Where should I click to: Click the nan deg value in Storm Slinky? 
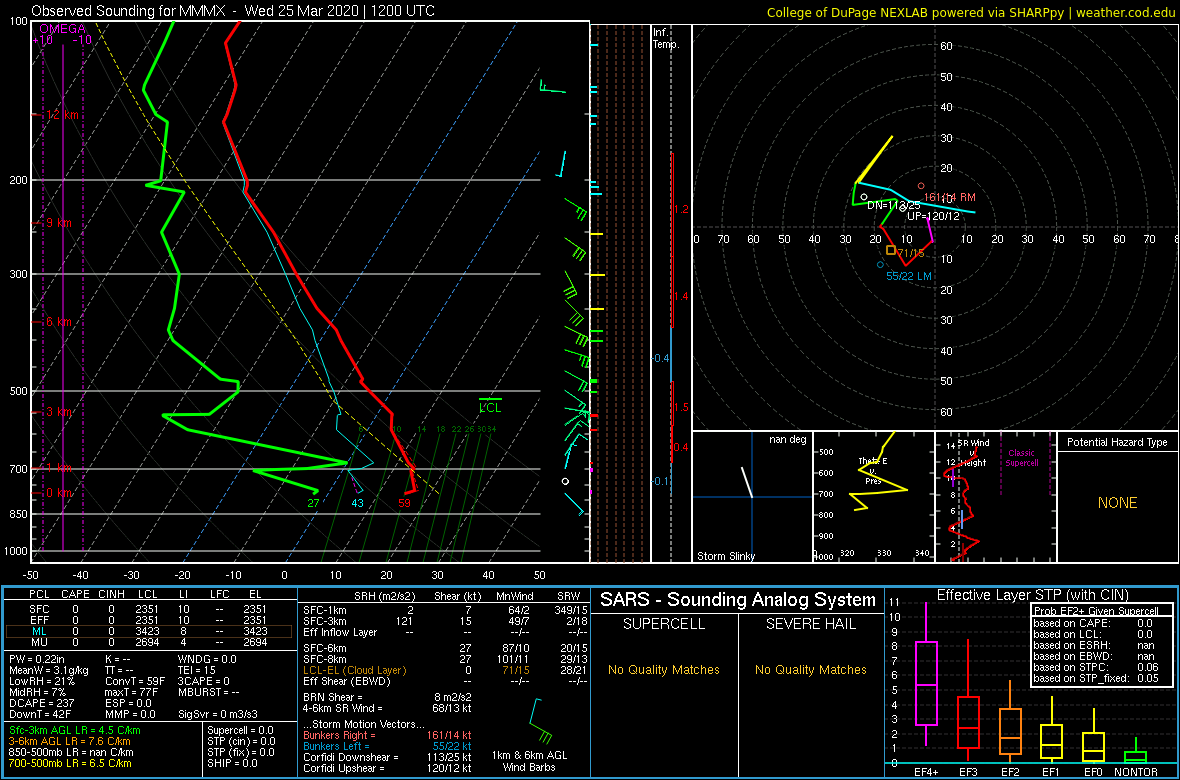coord(788,439)
